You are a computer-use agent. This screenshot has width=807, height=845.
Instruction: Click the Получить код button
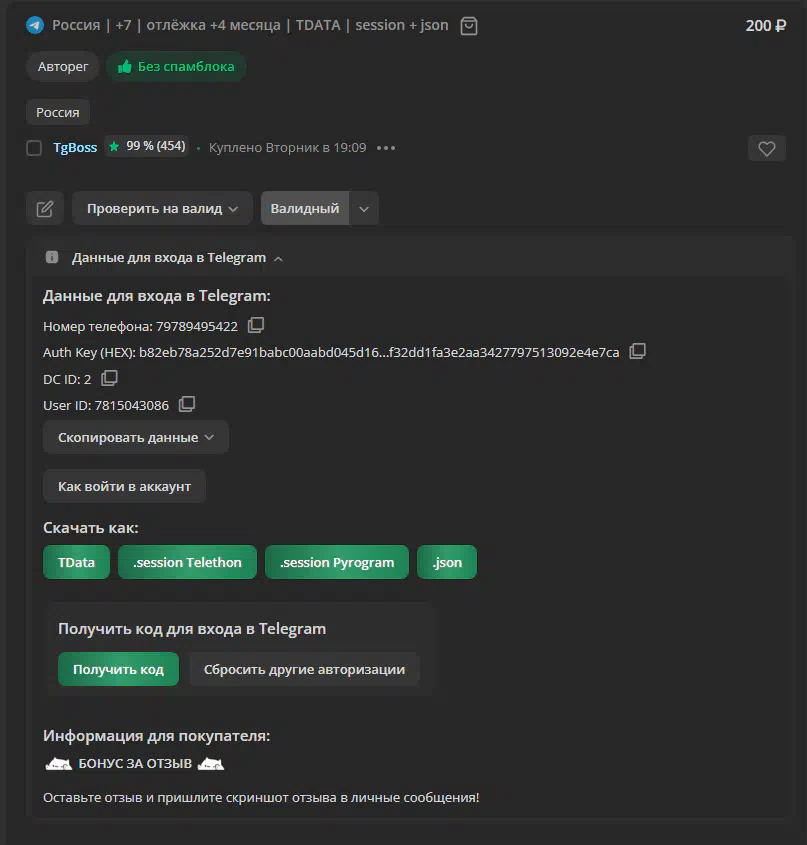(x=119, y=669)
